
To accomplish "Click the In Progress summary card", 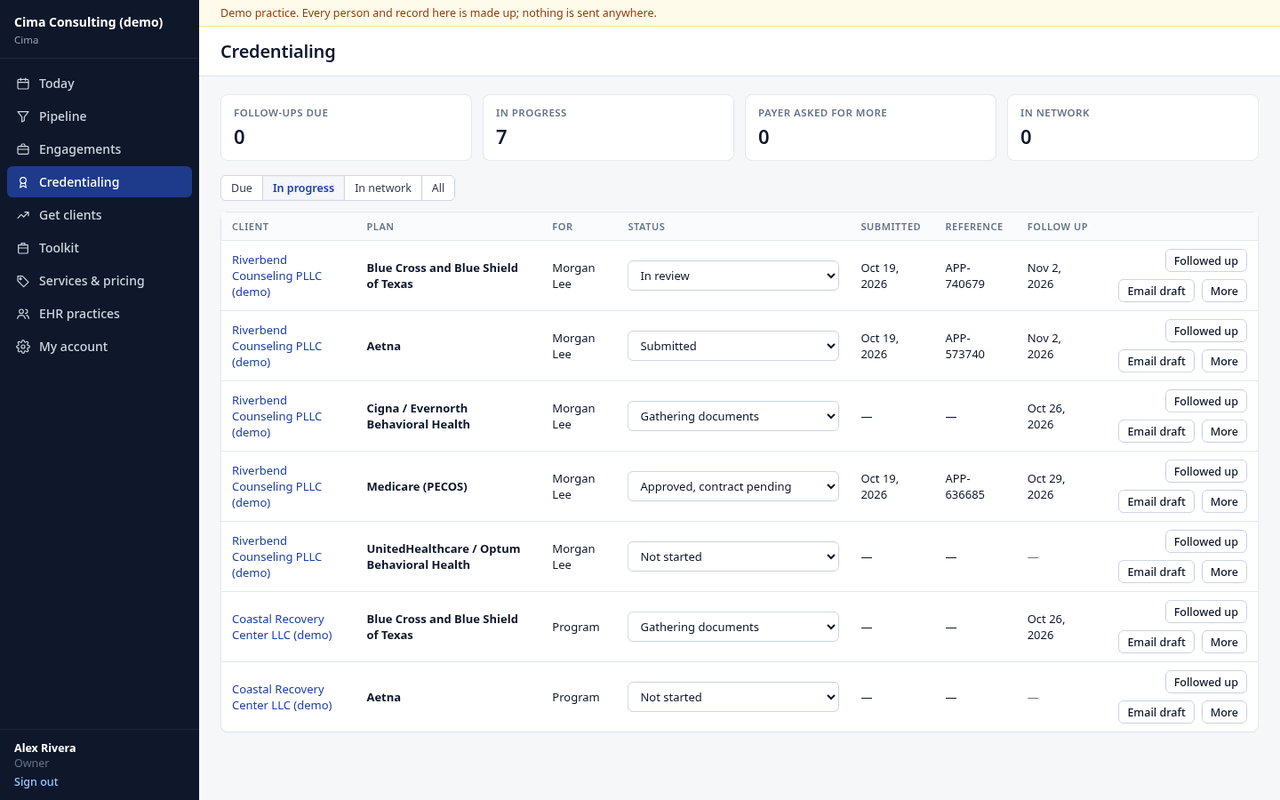I will (x=608, y=127).
